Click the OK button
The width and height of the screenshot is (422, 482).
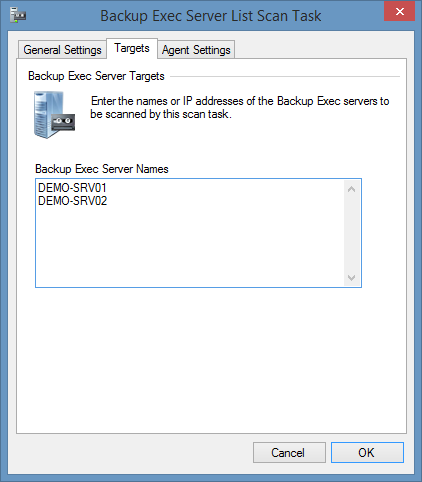(x=367, y=452)
